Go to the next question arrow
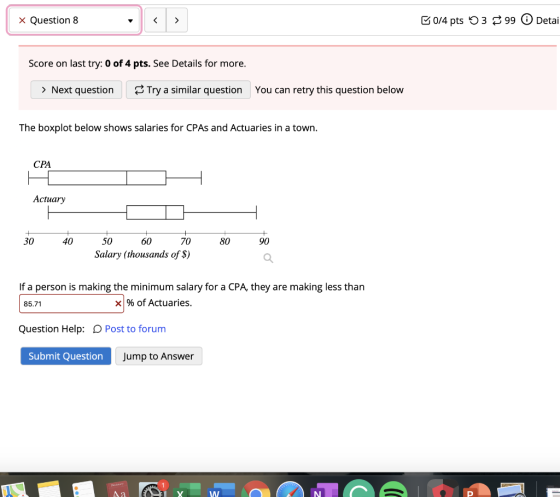The height and width of the screenshot is (497, 560). point(177,20)
